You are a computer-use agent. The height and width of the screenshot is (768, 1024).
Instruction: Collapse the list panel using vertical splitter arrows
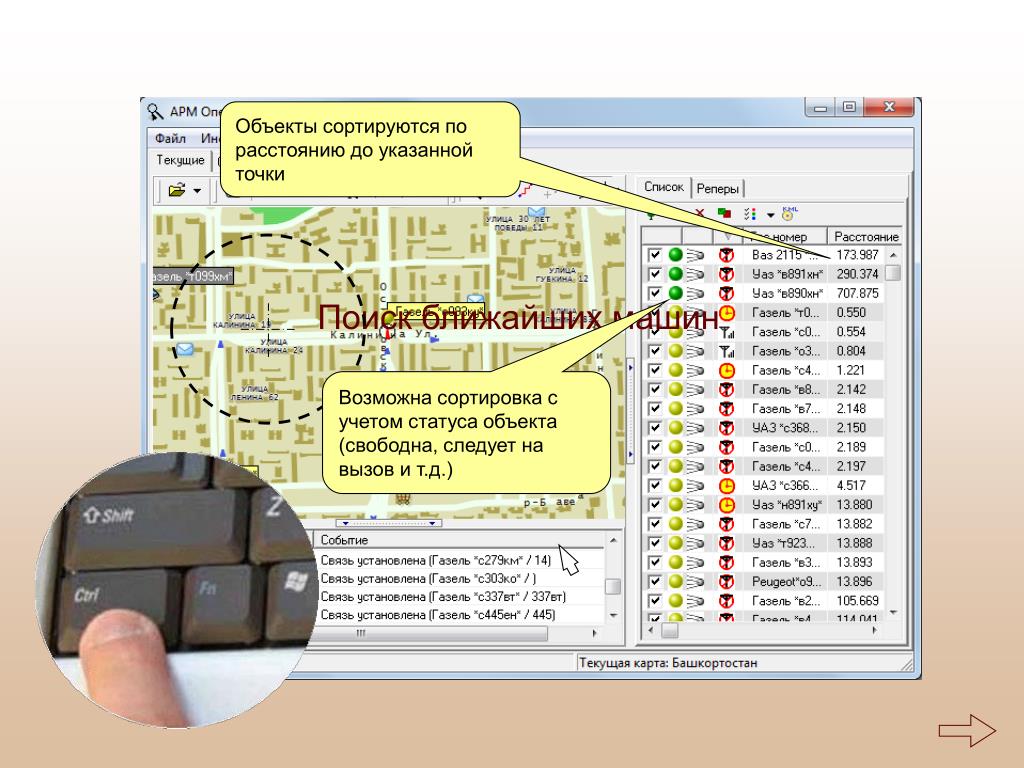[x=630, y=411]
